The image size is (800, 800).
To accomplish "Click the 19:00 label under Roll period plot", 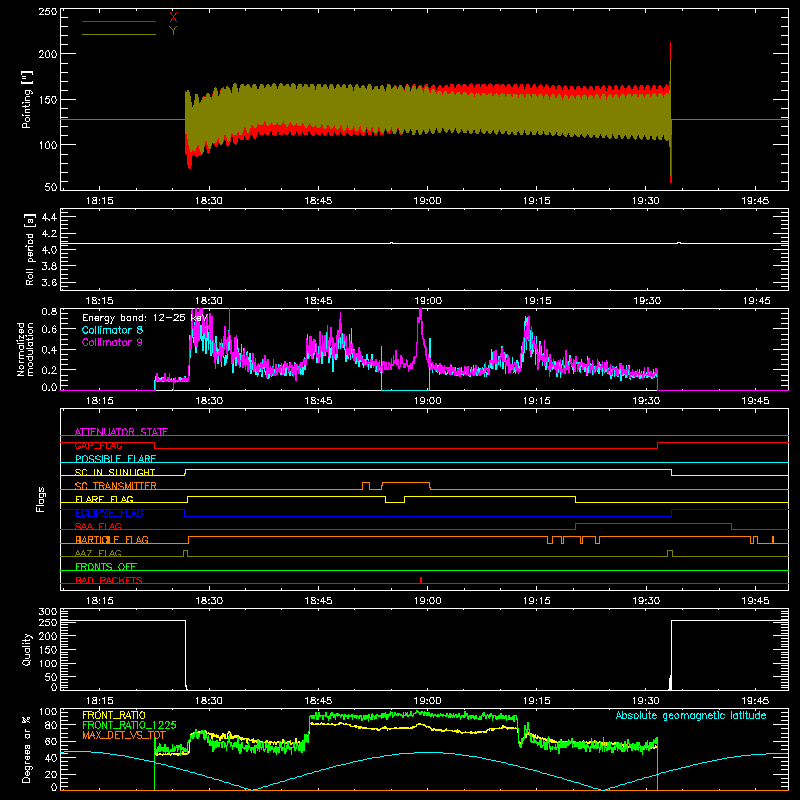I will 428,301.
